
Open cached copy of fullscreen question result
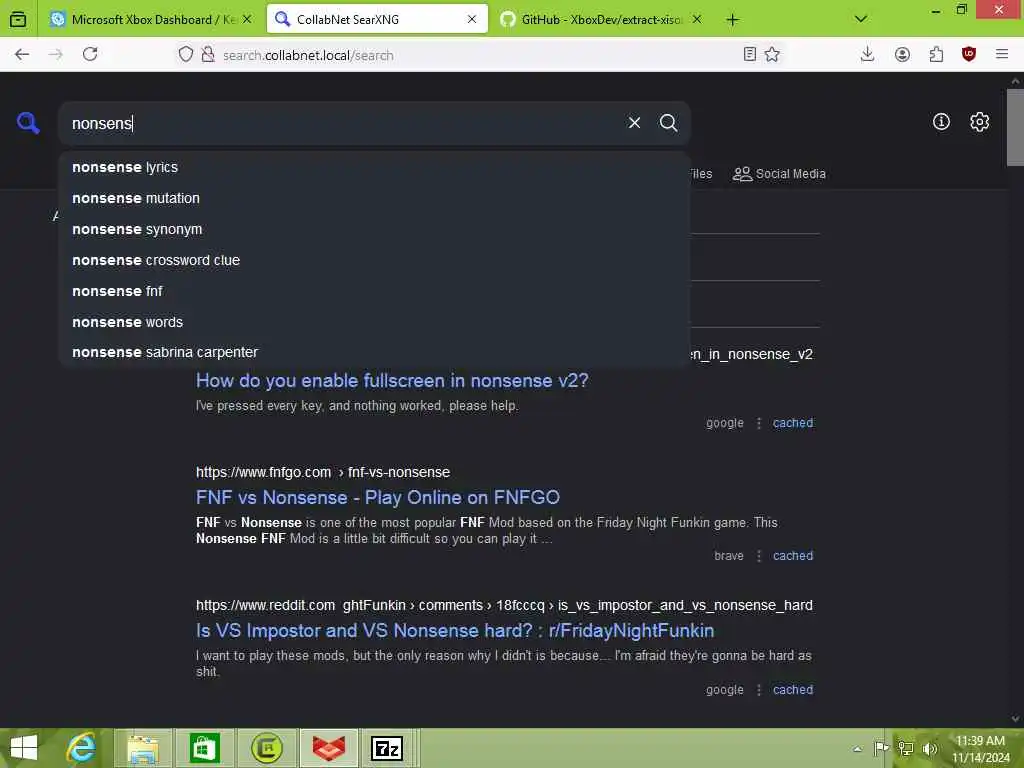(793, 423)
